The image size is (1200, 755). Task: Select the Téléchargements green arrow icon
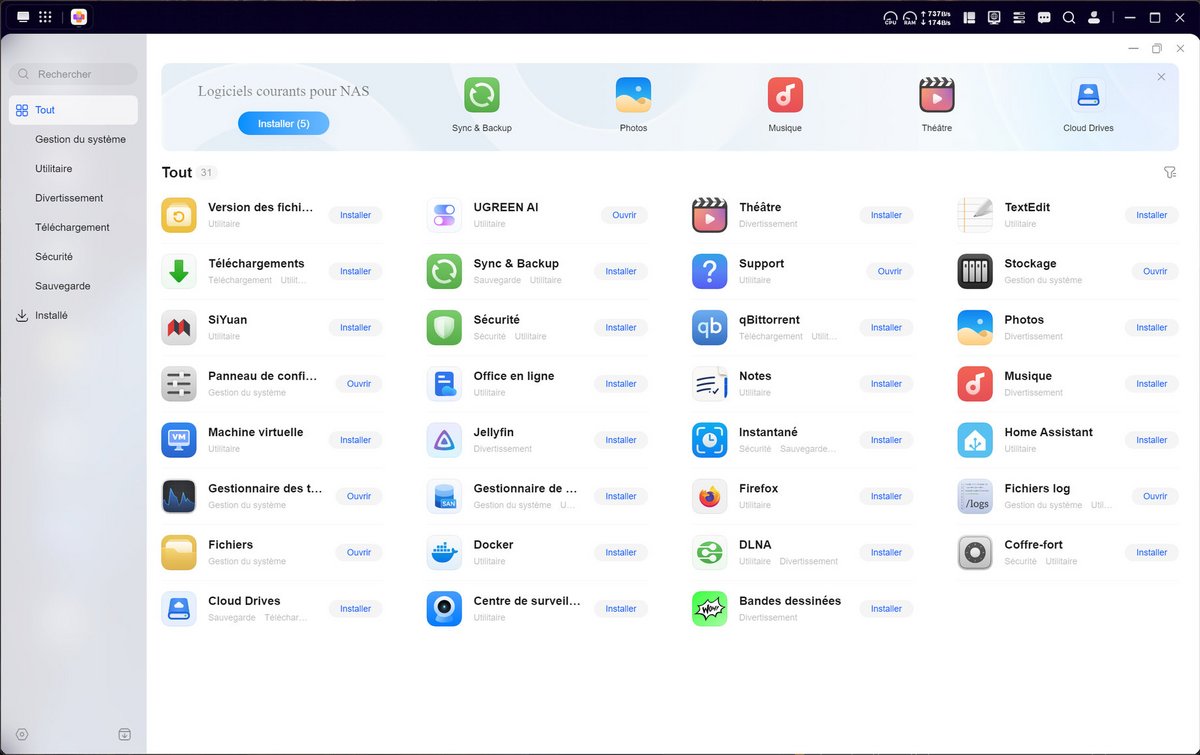[x=179, y=271]
